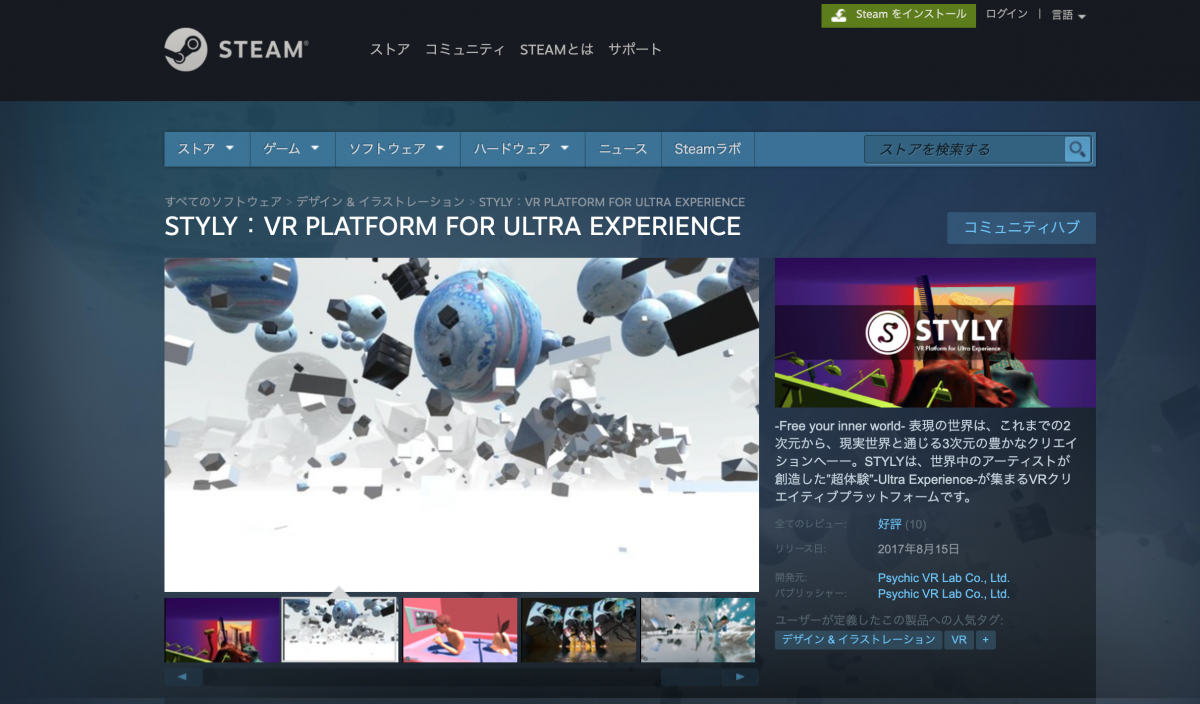
Task: Expand the ソフトウェア dropdown tab
Action: (x=397, y=149)
